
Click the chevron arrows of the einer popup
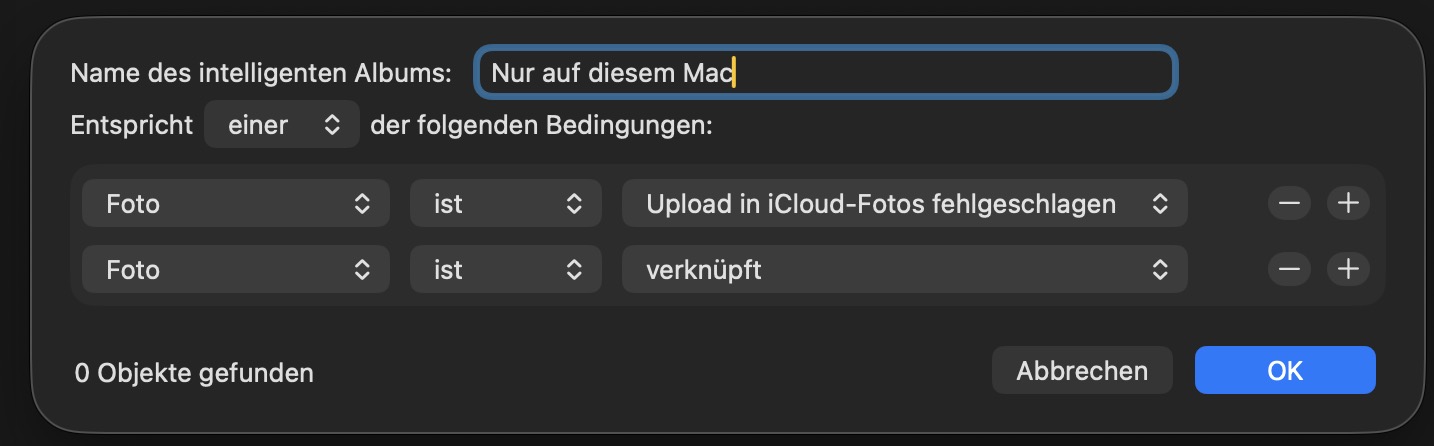pyautogui.click(x=333, y=125)
